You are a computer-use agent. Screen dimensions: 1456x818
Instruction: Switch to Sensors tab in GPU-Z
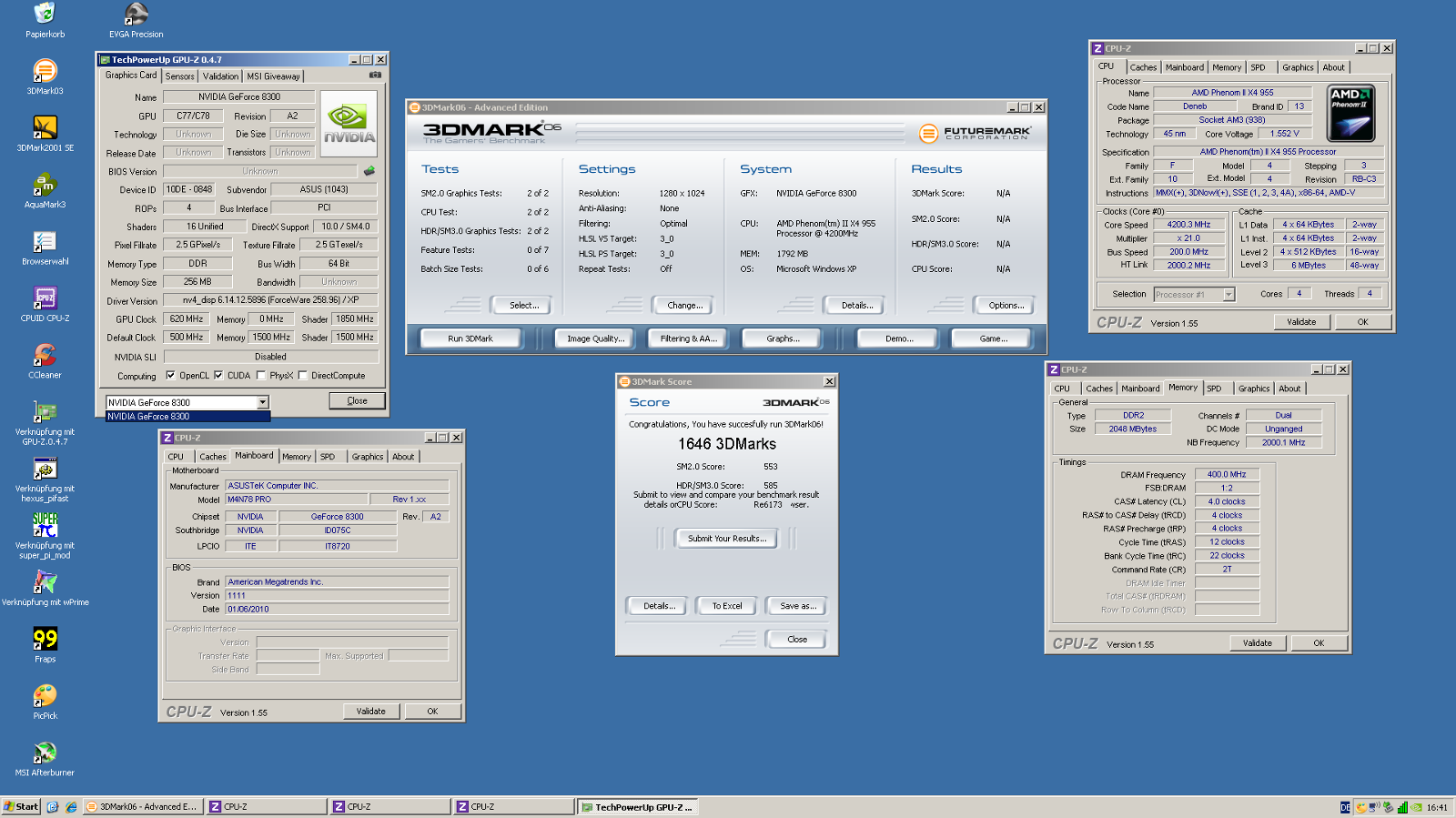(179, 76)
